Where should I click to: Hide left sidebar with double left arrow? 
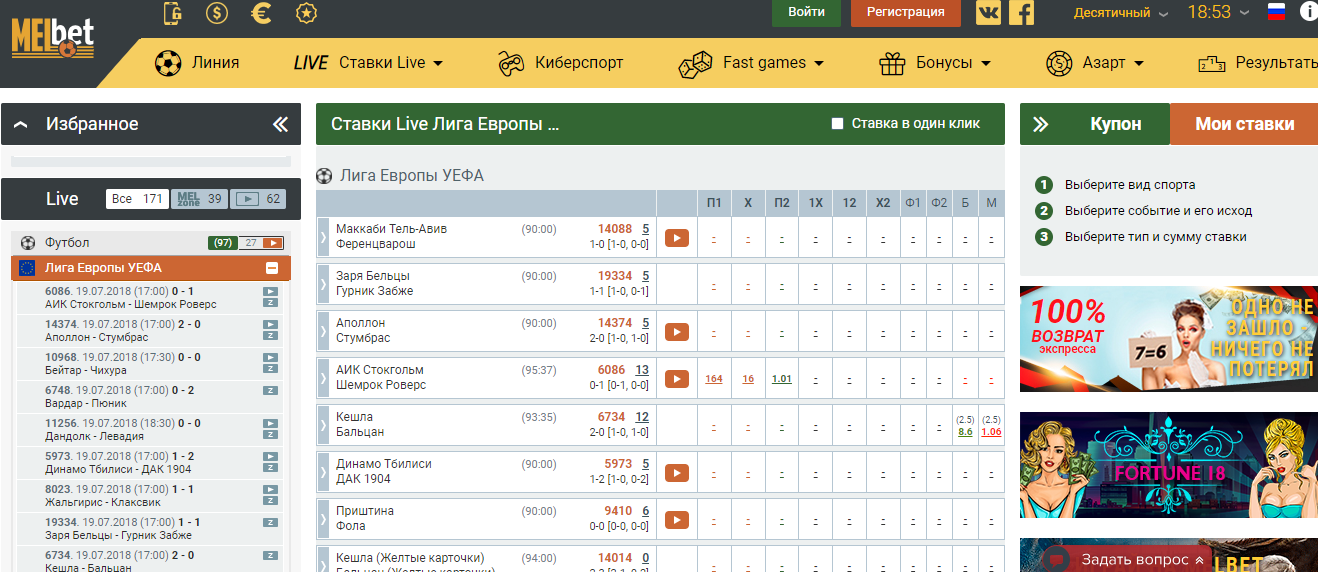tap(280, 125)
